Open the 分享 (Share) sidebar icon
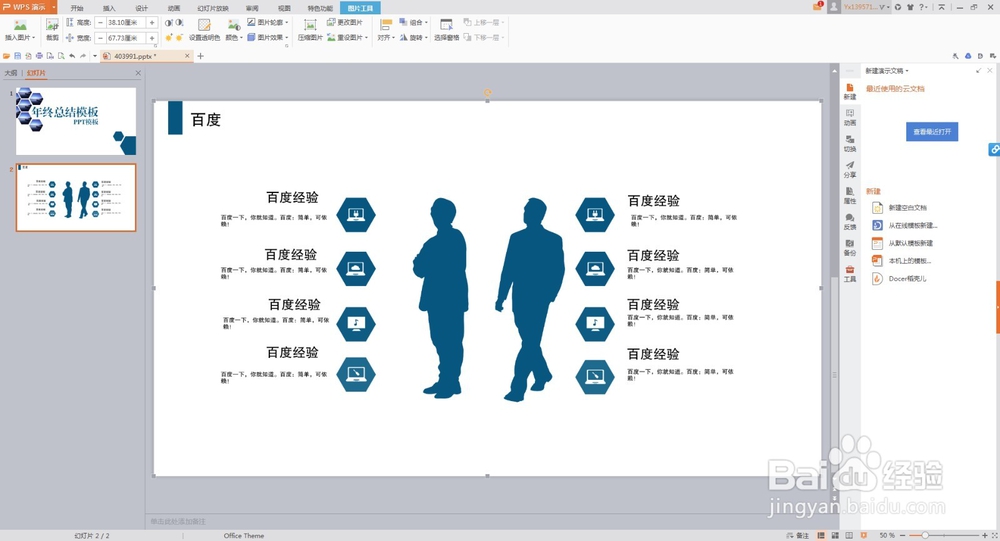 pos(849,170)
